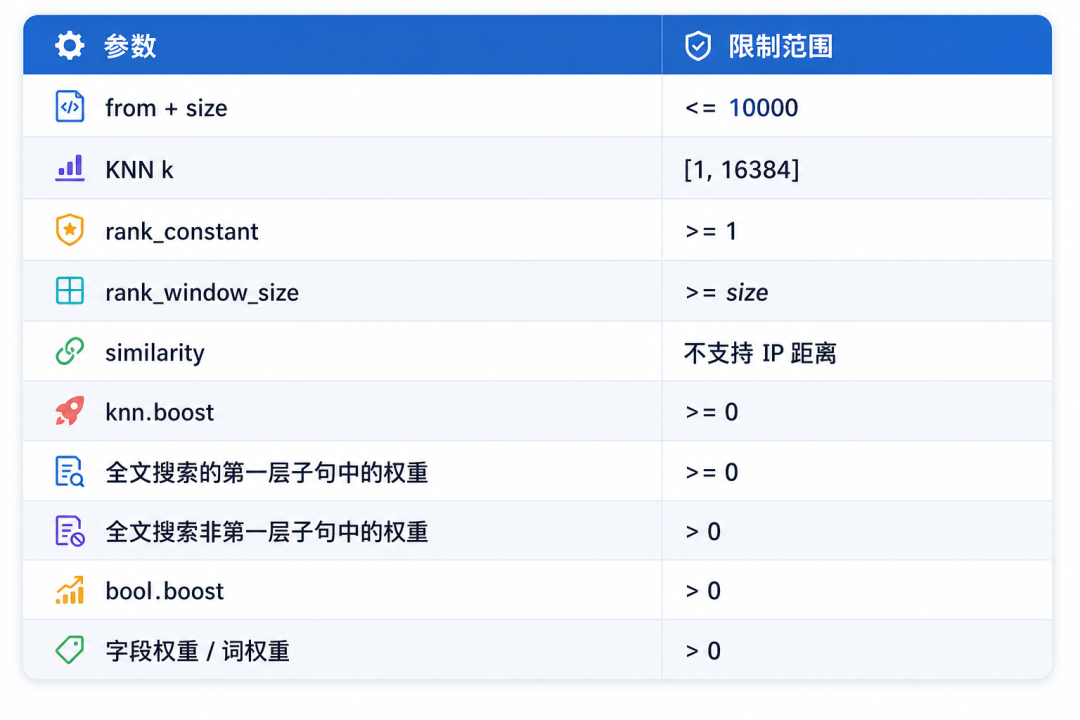Click the rank_window_size parameter name
The width and height of the screenshot is (1080, 720).
pos(202,292)
